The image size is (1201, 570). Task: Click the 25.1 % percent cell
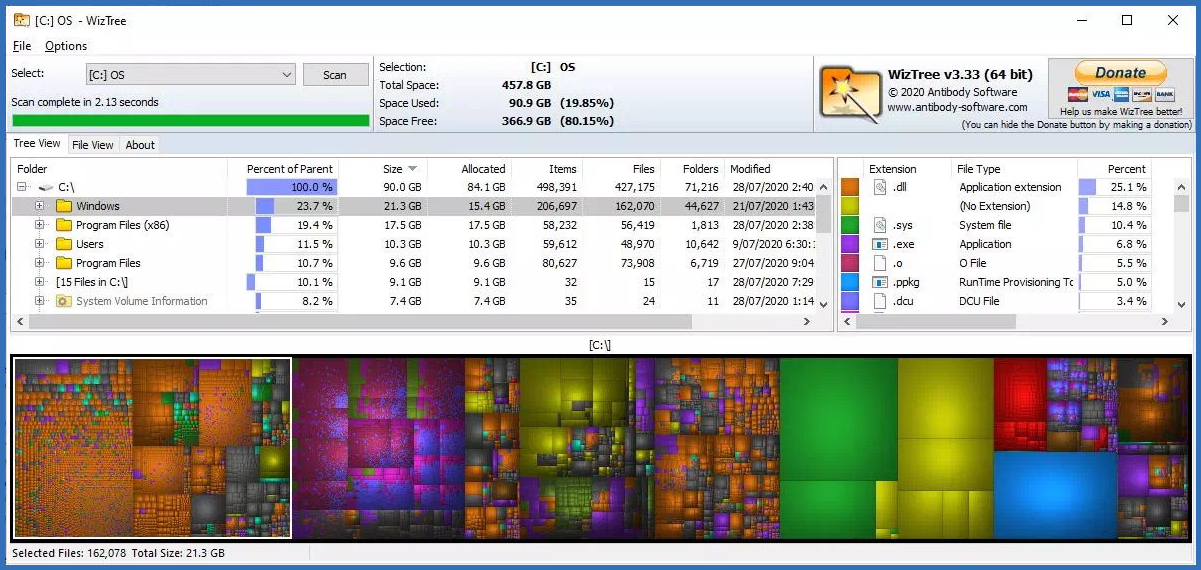click(1126, 187)
